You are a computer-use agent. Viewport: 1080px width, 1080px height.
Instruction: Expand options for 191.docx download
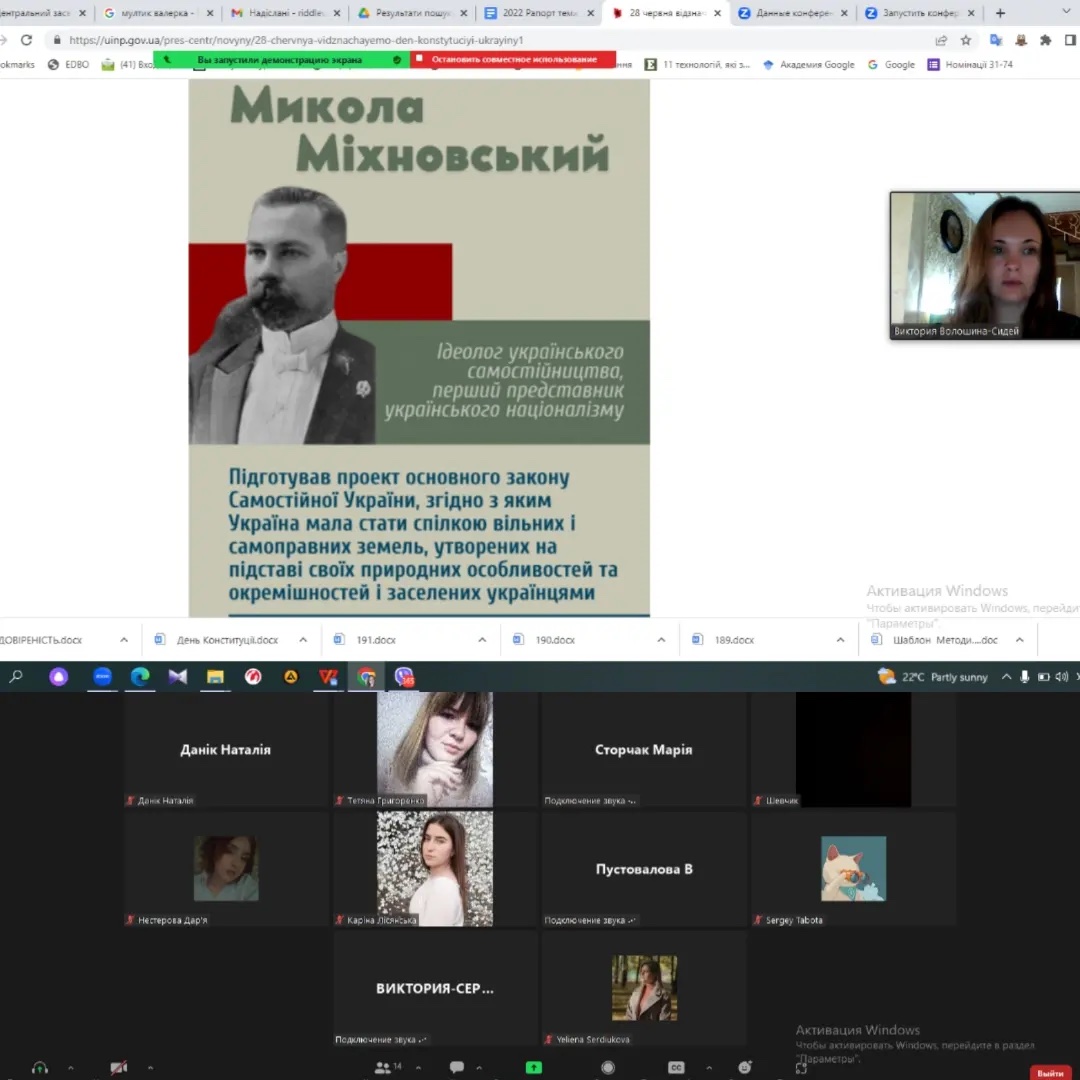[482, 640]
